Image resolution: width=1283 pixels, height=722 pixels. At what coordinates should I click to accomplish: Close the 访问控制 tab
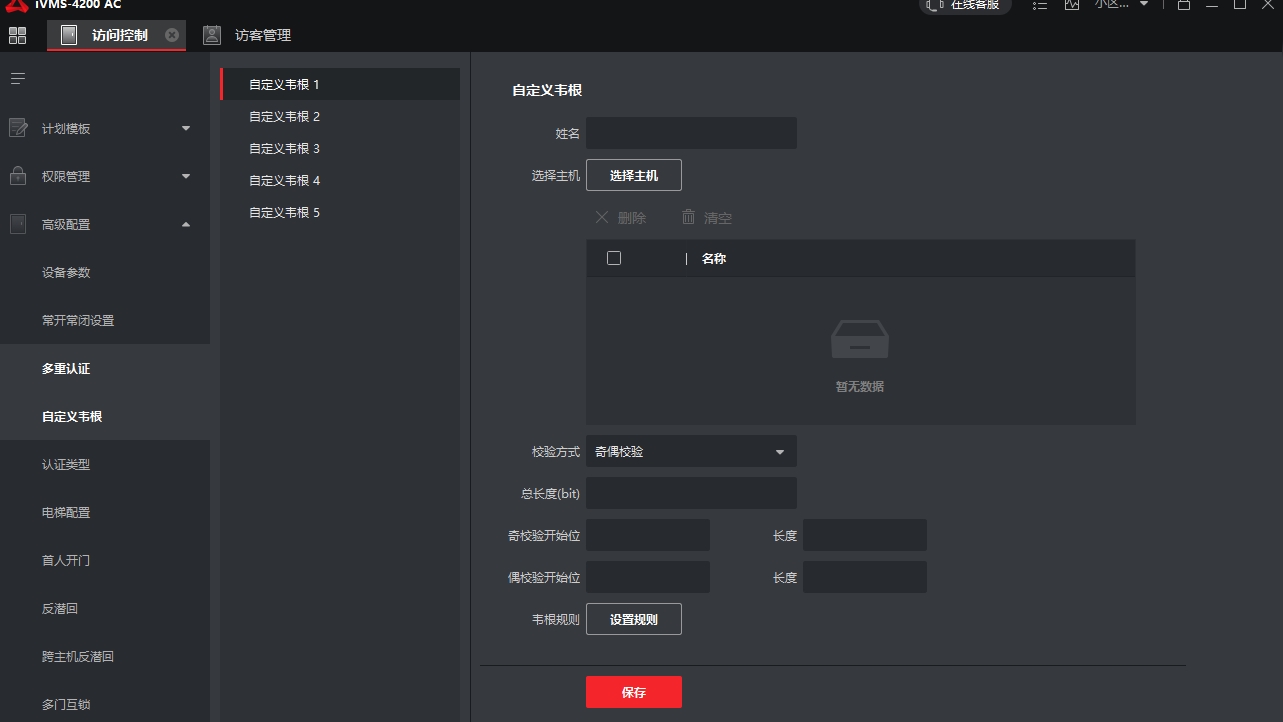click(x=172, y=35)
